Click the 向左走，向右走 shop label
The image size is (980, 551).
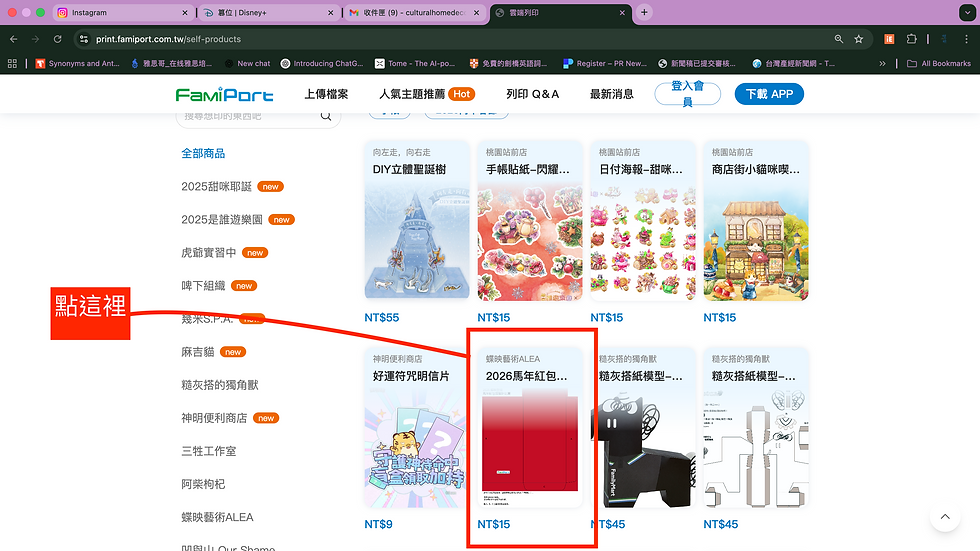click(402, 152)
